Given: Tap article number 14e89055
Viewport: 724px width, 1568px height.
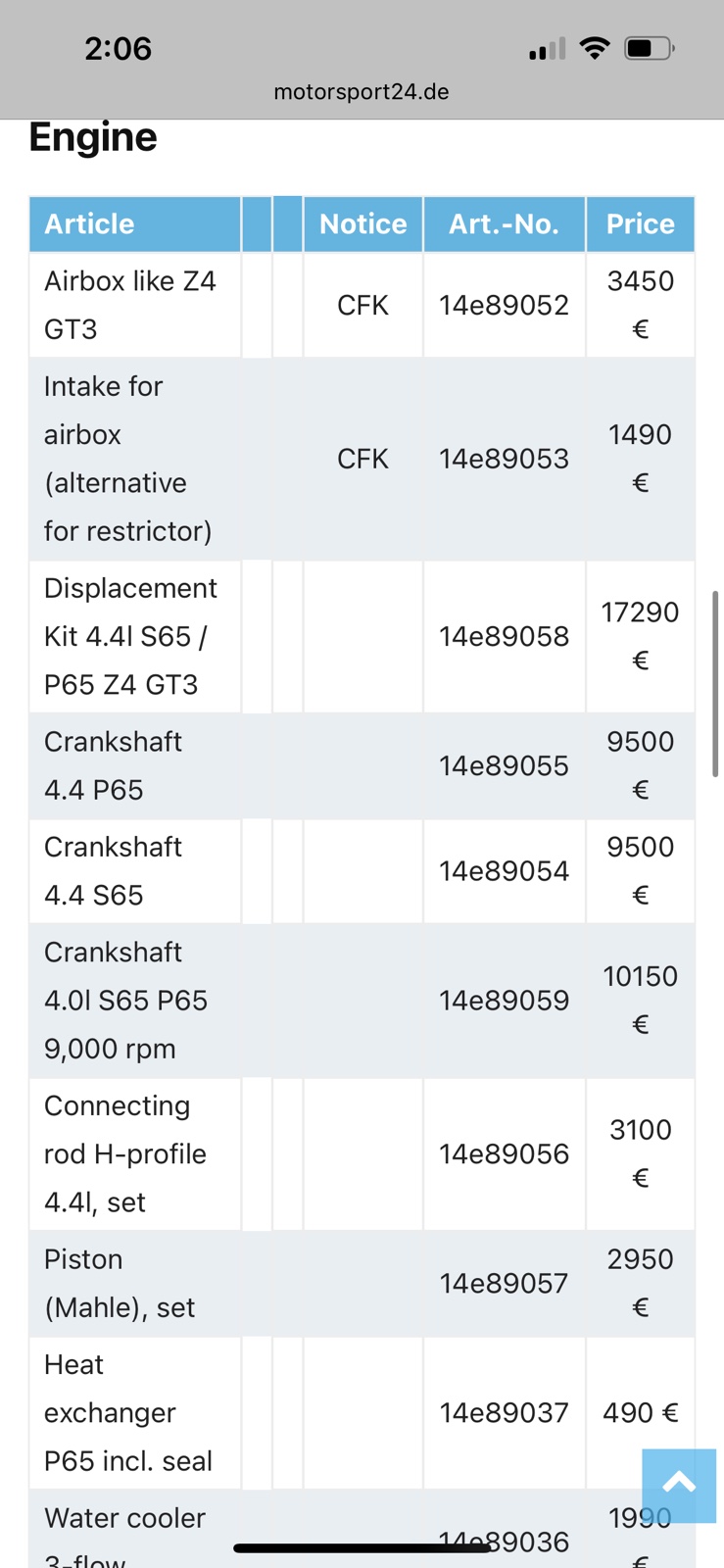Looking at the screenshot, I should pyautogui.click(x=504, y=766).
